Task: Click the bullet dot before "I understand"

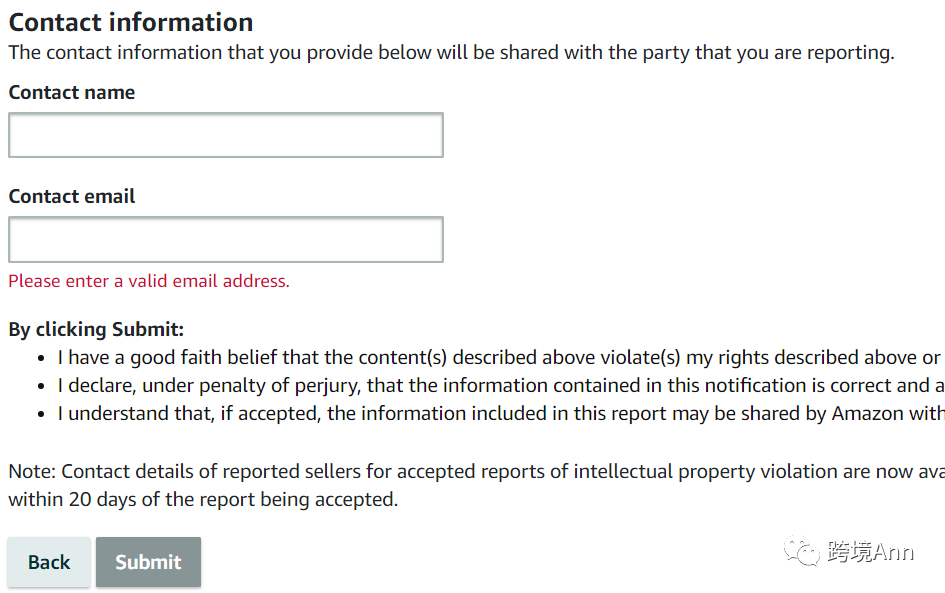Action: point(41,414)
